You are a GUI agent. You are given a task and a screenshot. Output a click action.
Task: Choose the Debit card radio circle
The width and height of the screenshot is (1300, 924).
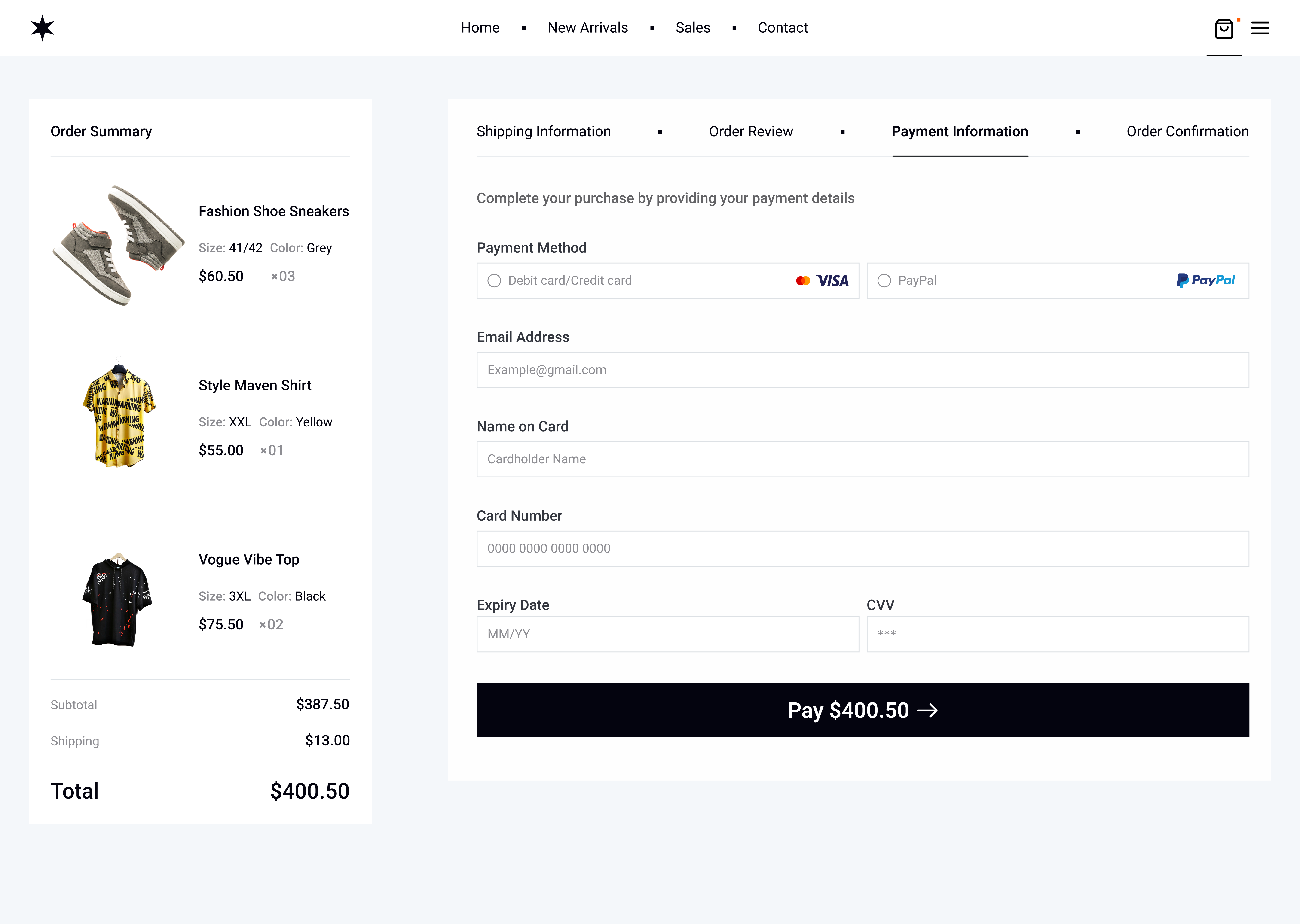[x=494, y=280]
